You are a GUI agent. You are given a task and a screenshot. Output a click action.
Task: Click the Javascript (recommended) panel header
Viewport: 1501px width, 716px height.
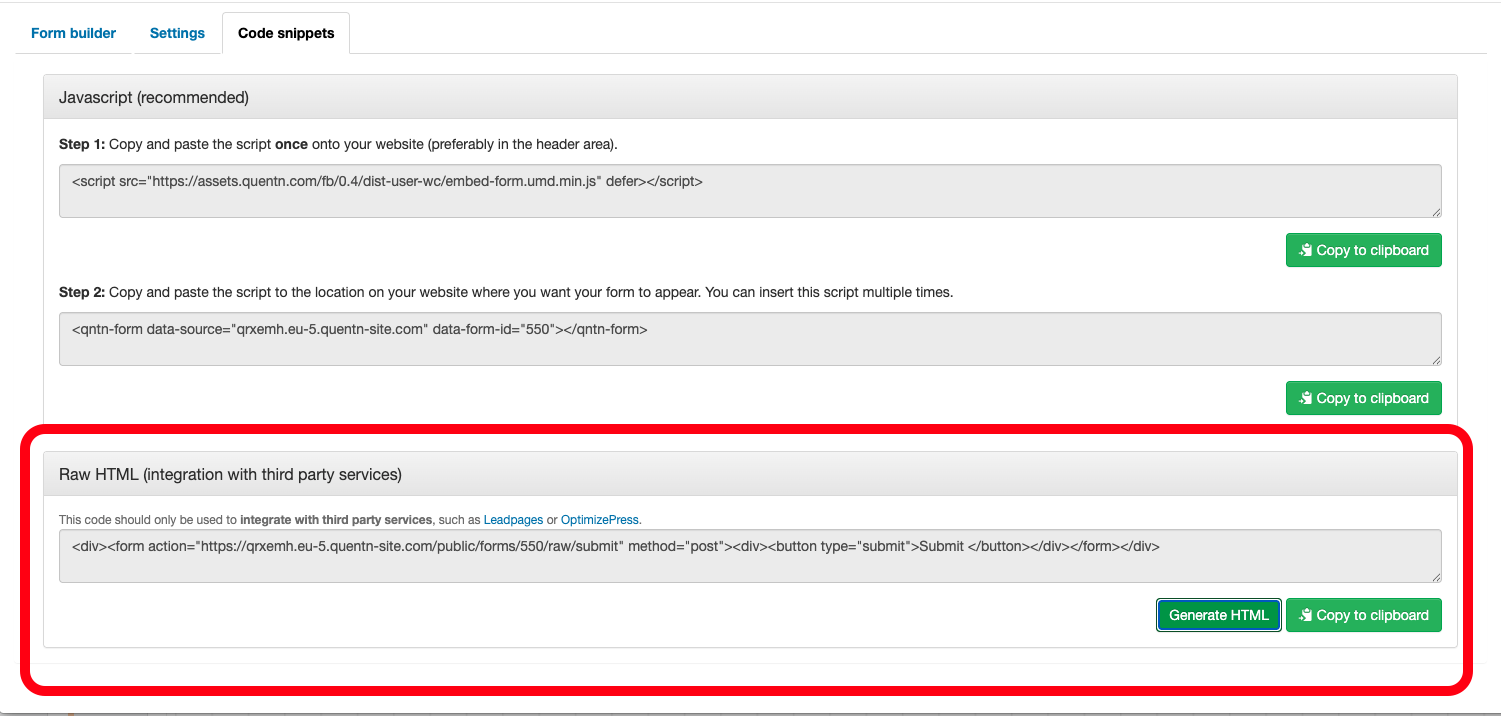(750, 98)
